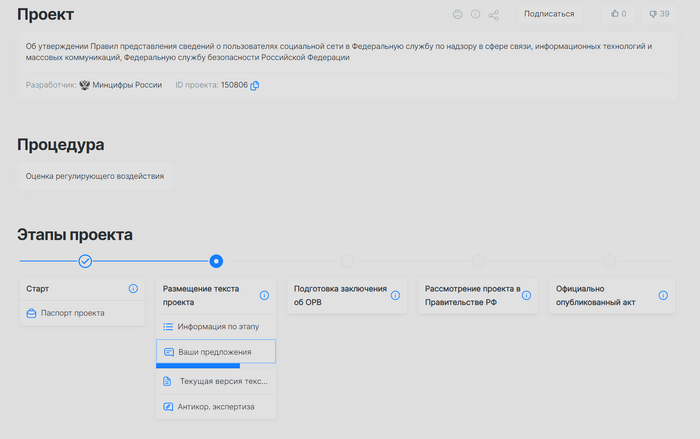Show info for Подготовка заключения об ОРВ
This screenshot has width=700, height=439.
[x=395, y=295]
